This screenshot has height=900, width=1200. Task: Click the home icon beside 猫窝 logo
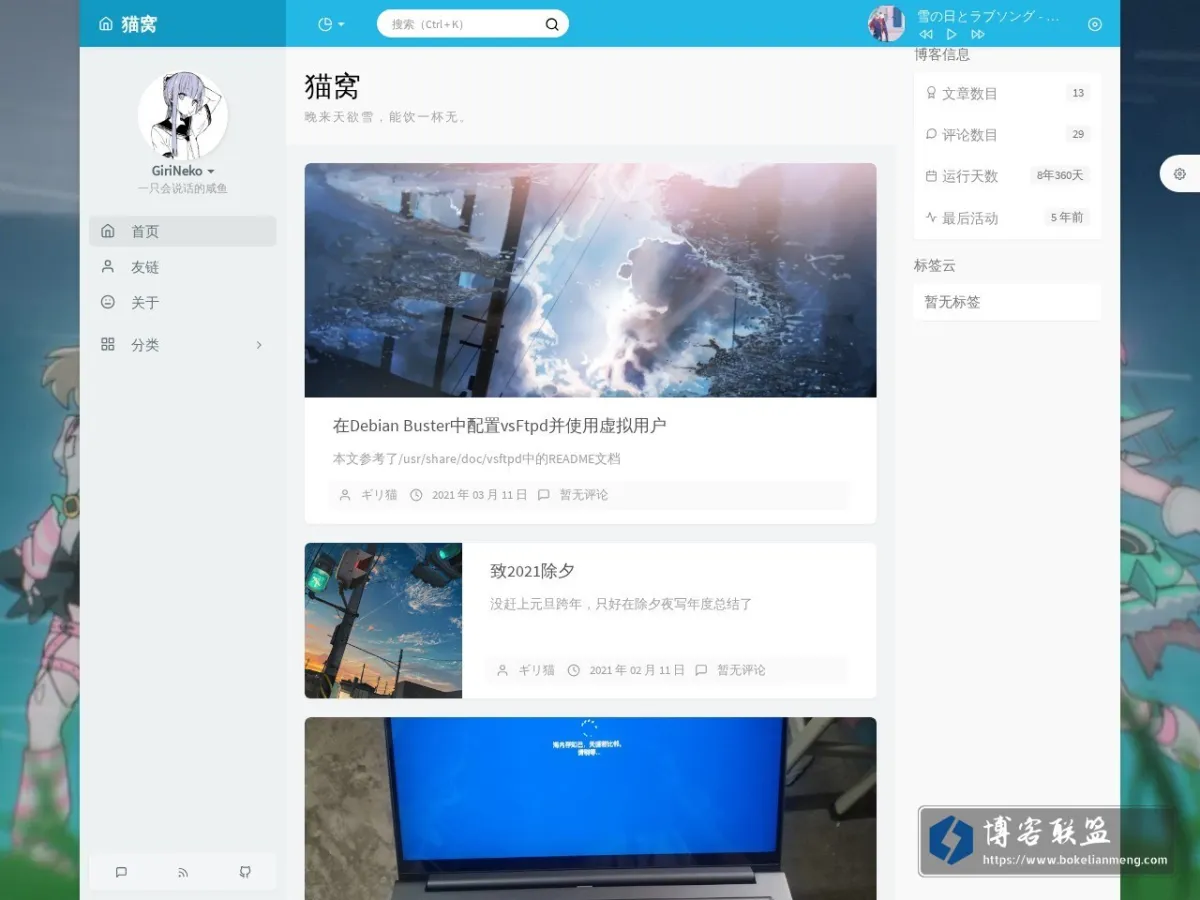106,24
